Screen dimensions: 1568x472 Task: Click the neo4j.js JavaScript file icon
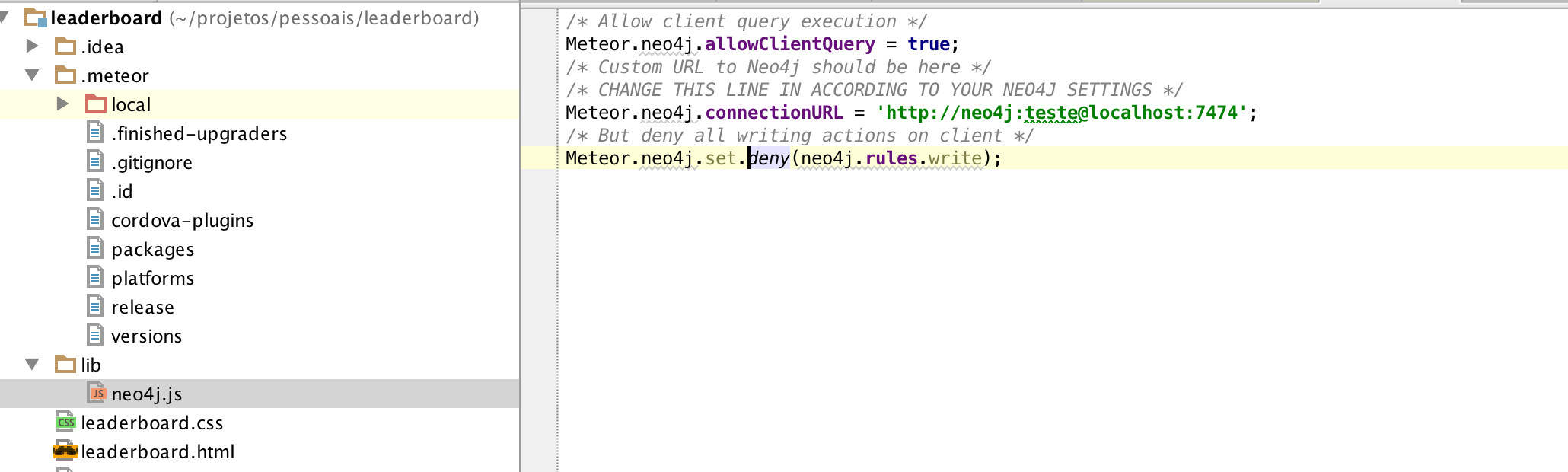point(97,394)
